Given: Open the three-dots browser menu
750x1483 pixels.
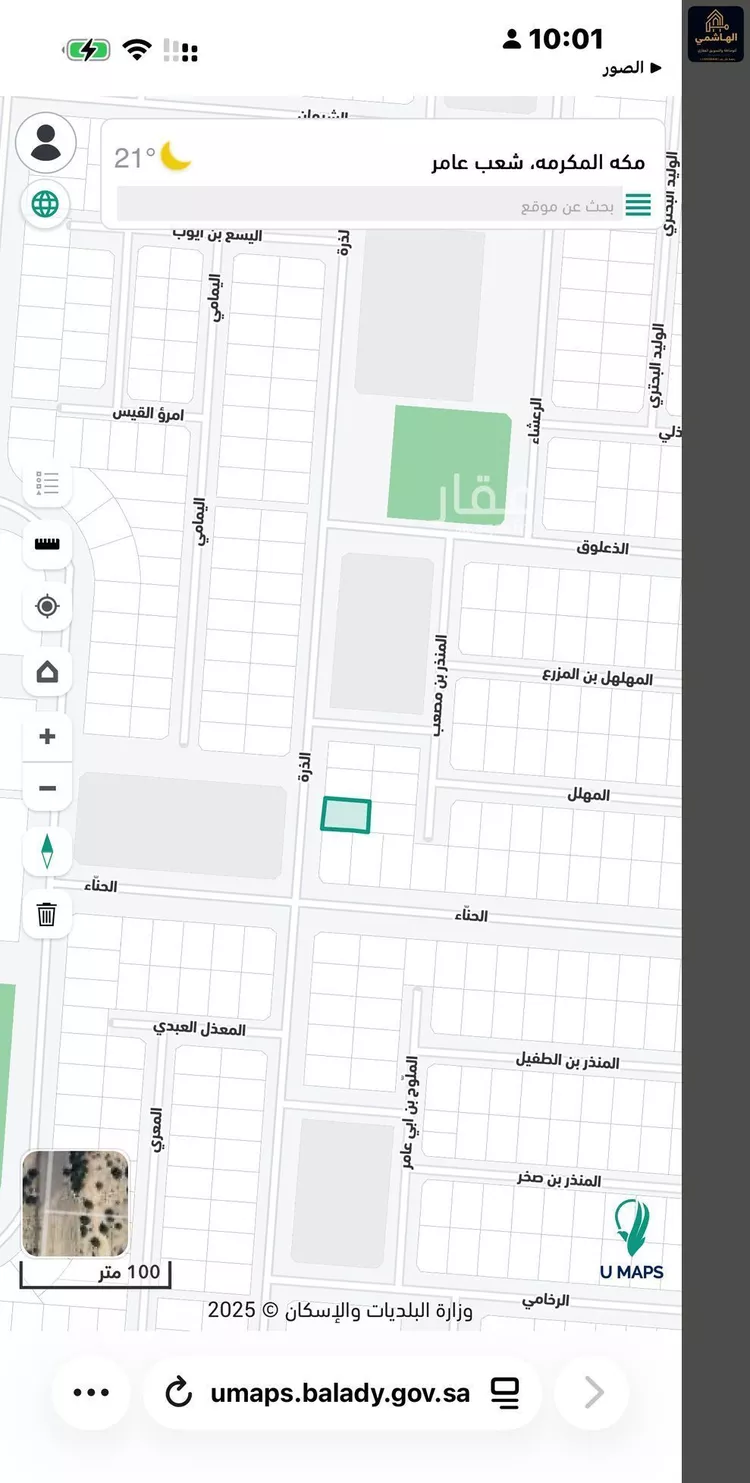Looking at the screenshot, I should tap(91, 1392).
